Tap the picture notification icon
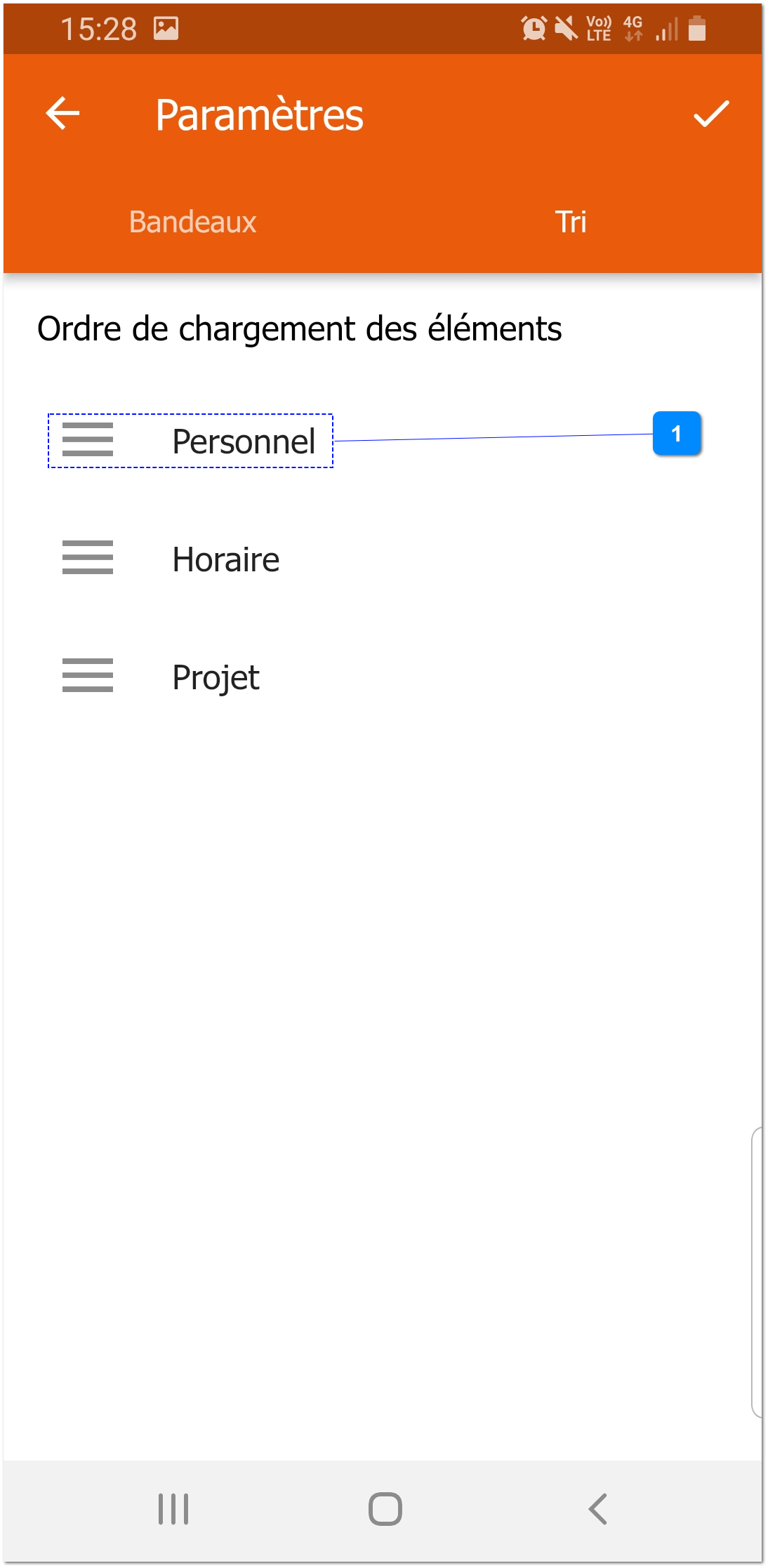Image resolution: width=768 pixels, height=1568 pixels. point(166,29)
